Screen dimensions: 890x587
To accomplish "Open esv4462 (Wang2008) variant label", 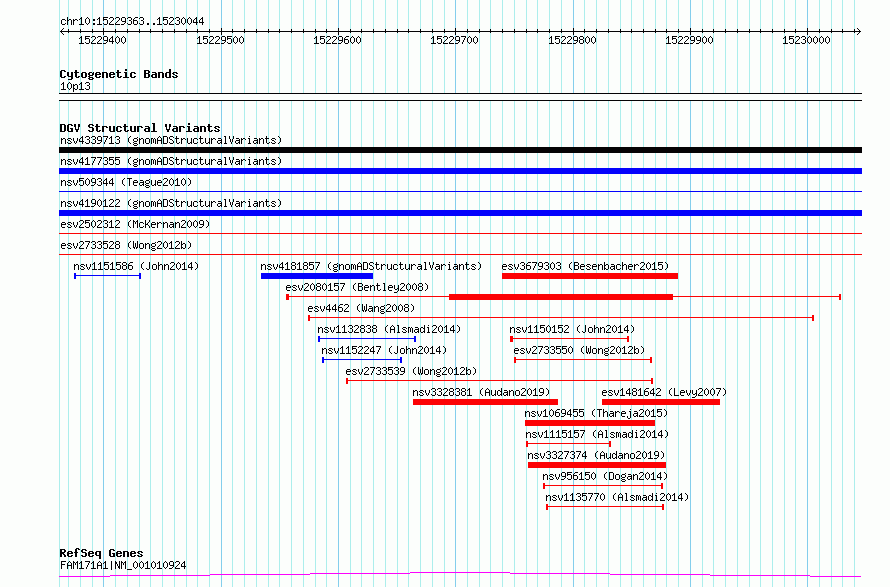I will click(361, 308).
